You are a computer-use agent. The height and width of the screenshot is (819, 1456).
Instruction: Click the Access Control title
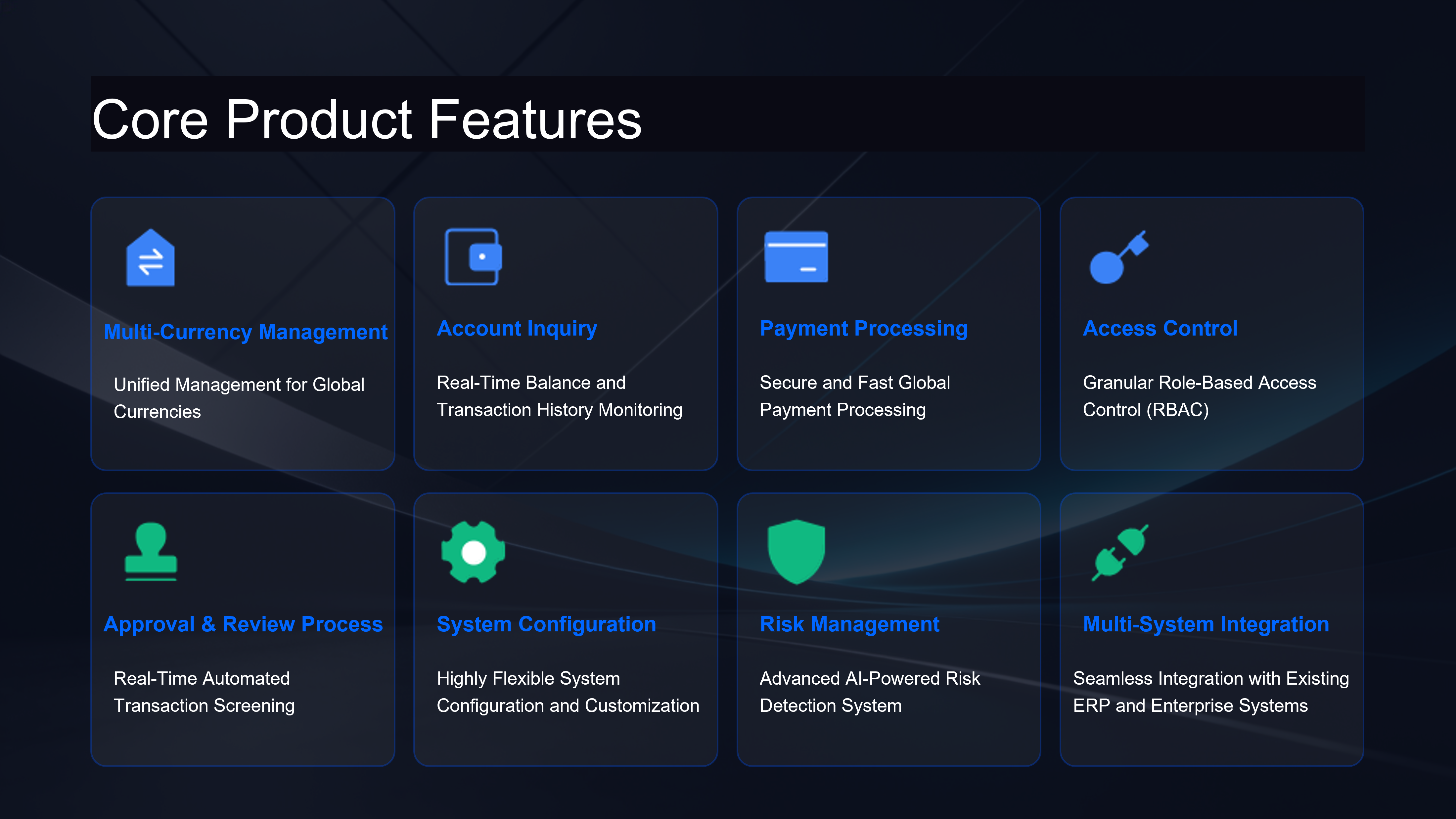(x=1160, y=328)
